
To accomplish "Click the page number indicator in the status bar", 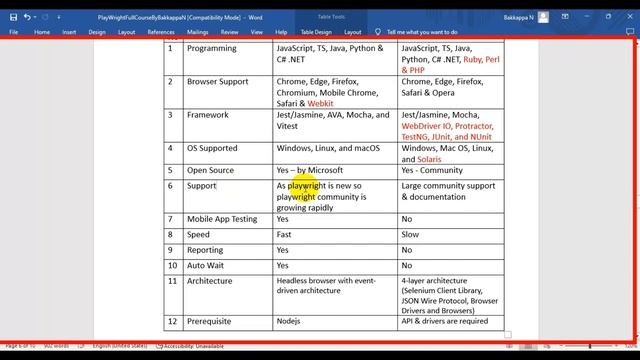I will click(x=20, y=346).
